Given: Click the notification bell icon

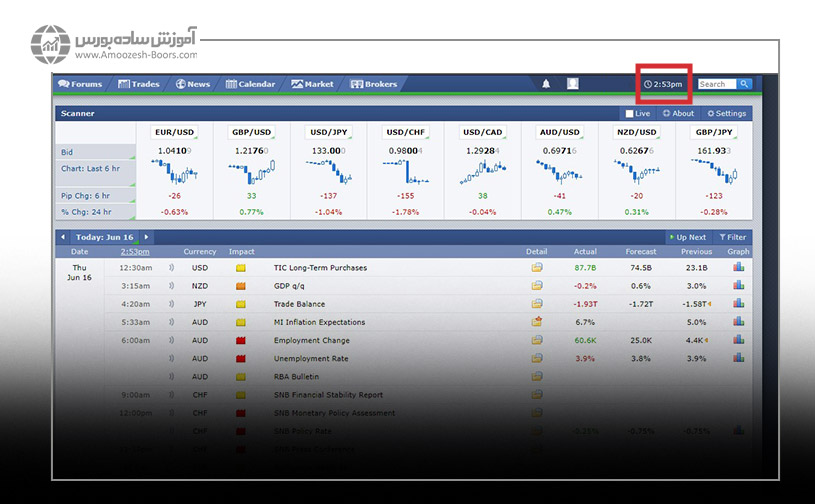Looking at the screenshot, I should (546, 84).
